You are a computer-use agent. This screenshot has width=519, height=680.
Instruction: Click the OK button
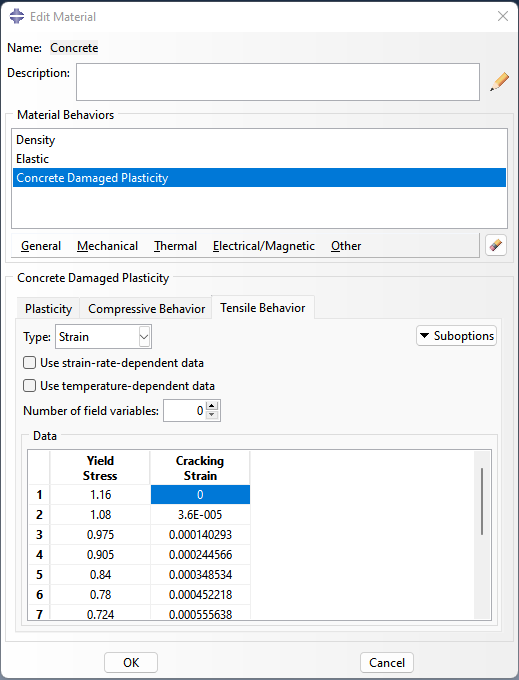click(x=131, y=663)
